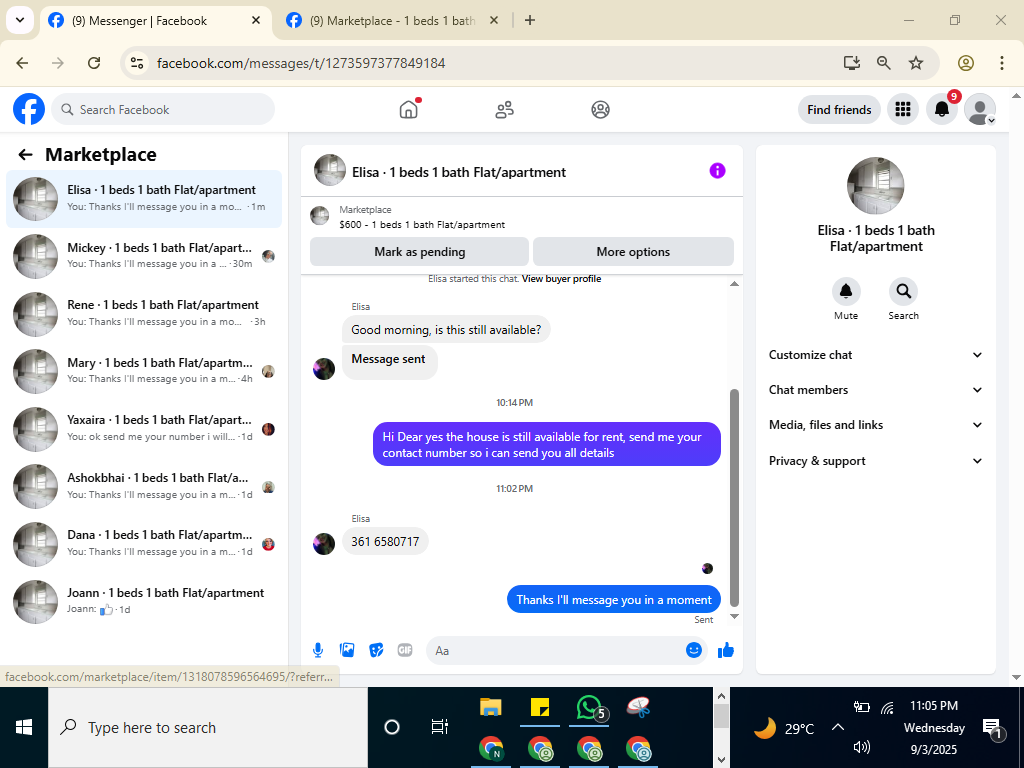Click the Mark as pending button
Screen dimensions: 1024x768
[419, 252]
